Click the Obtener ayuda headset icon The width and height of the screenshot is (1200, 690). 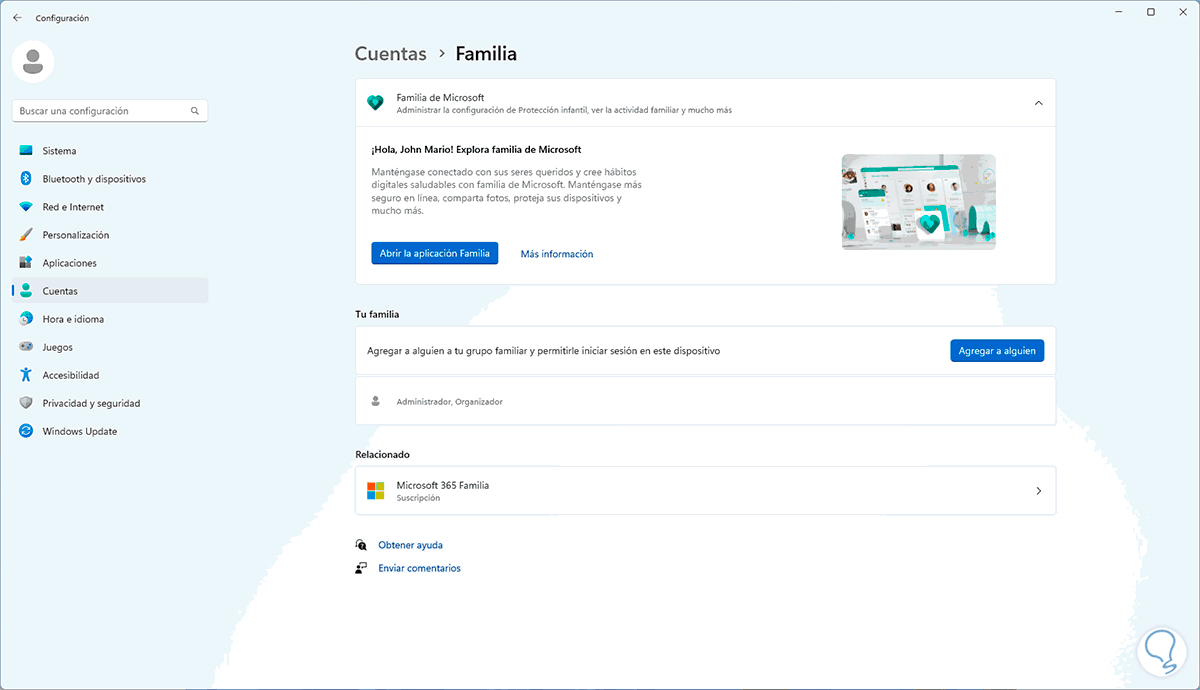pyautogui.click(x=361, y=545)
